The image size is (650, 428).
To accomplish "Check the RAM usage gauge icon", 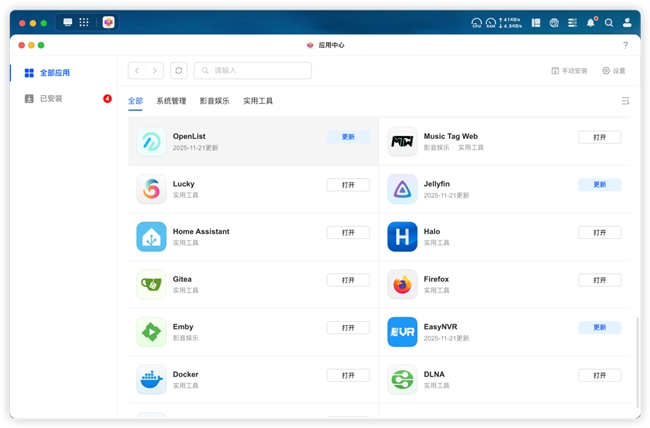I will [x=491, y=23].
